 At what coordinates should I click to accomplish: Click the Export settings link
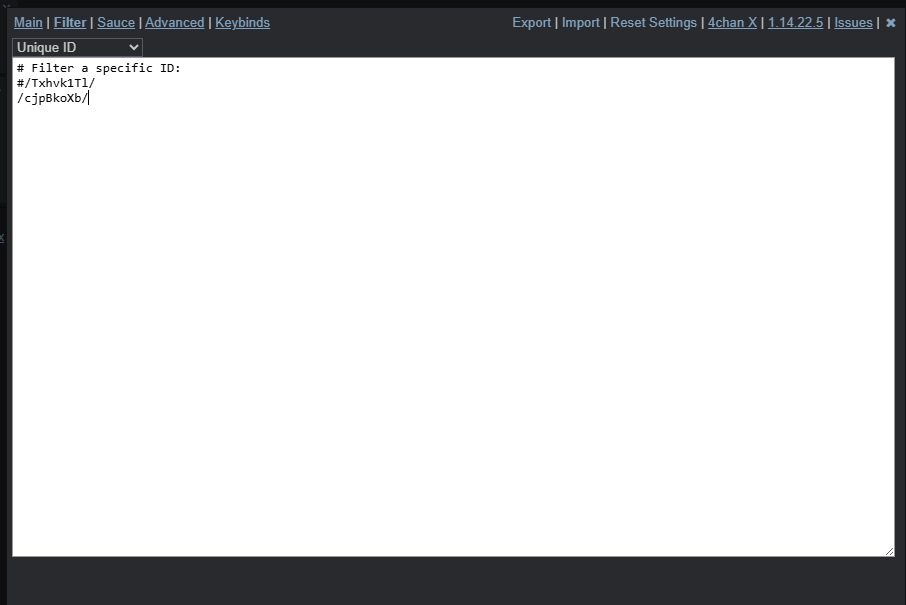[532, 23]
